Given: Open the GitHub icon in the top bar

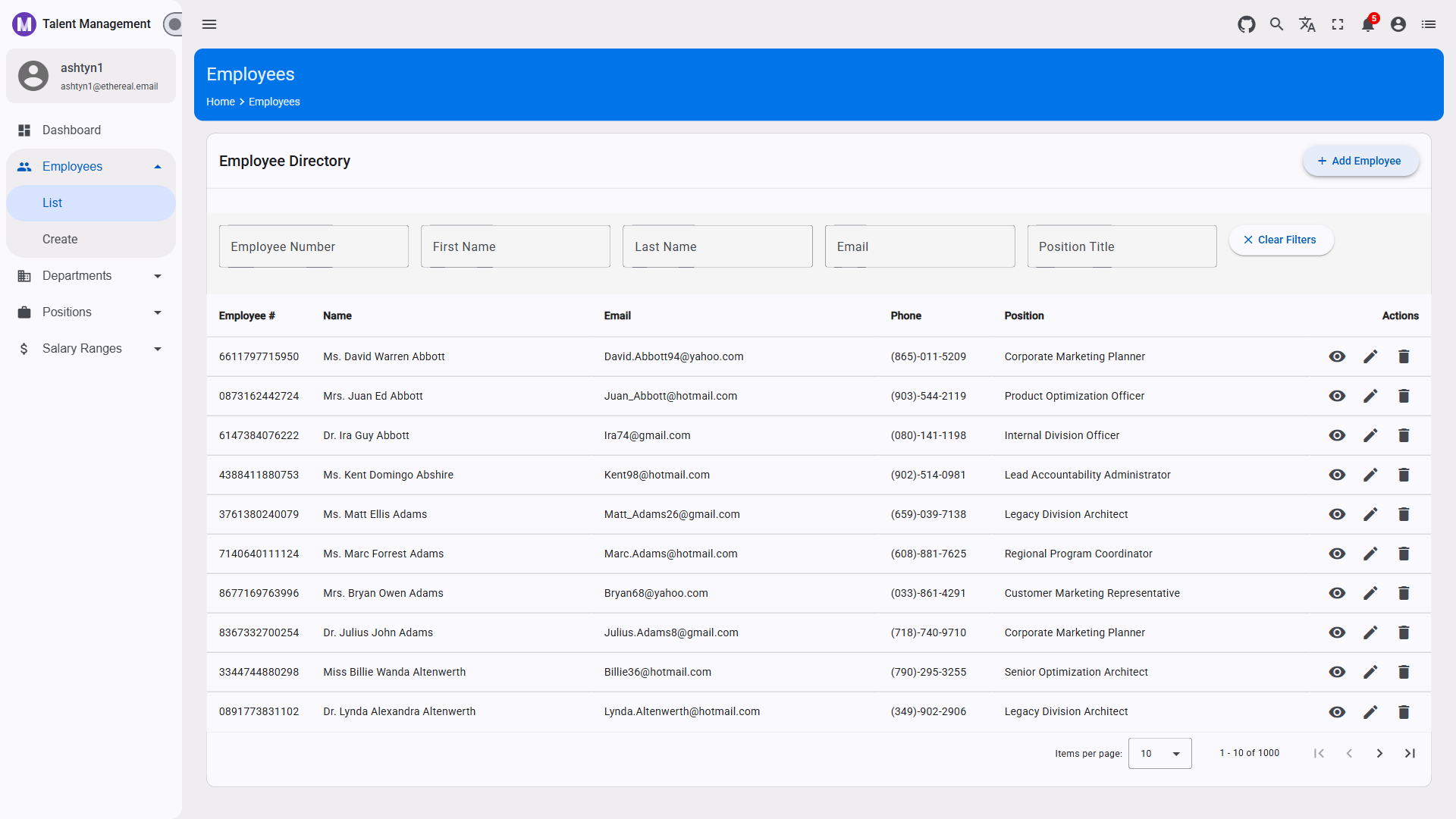Looking at the screenshot, I should (1246, 24).
